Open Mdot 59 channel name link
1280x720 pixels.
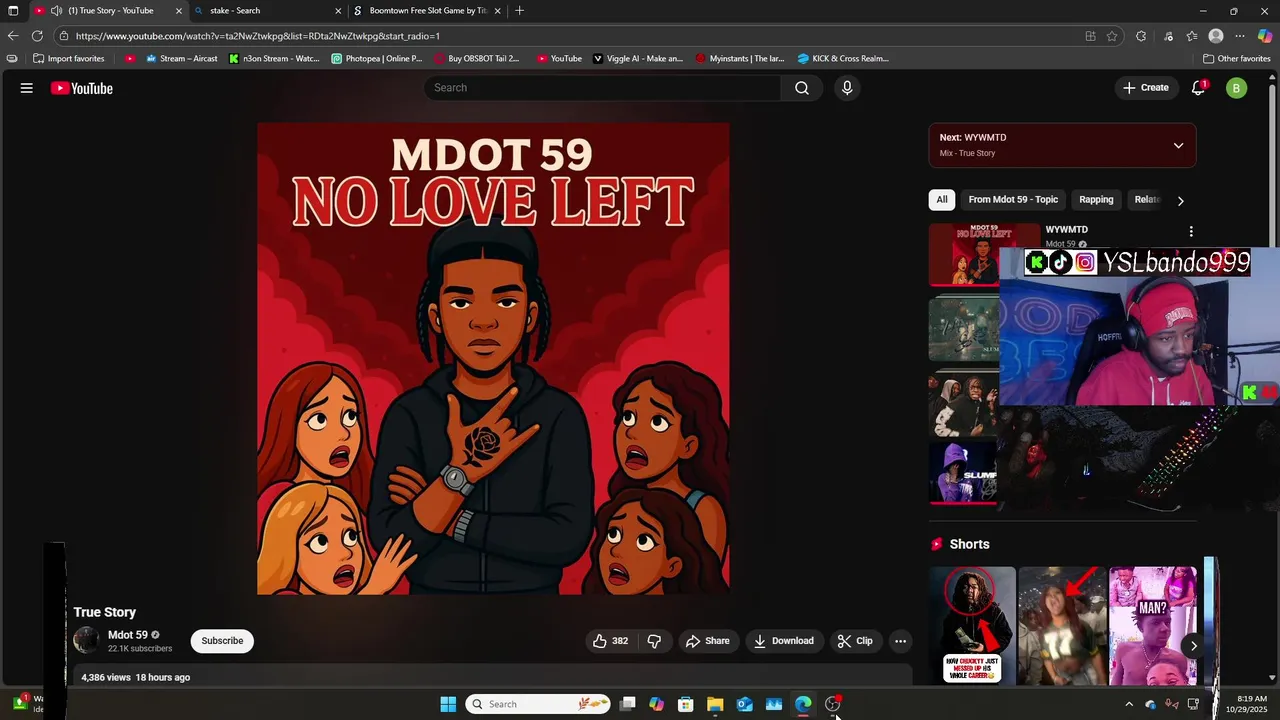(127, 635)
